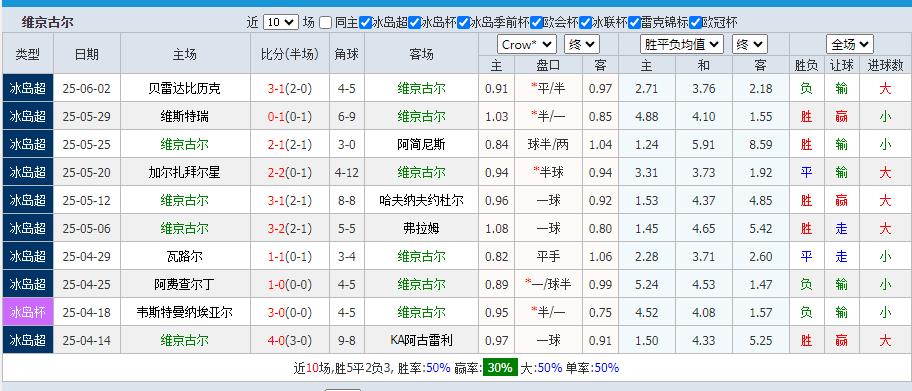
Task: Select the 冰岛超 cell for 25-06-02
Action: tap(28, 88)
